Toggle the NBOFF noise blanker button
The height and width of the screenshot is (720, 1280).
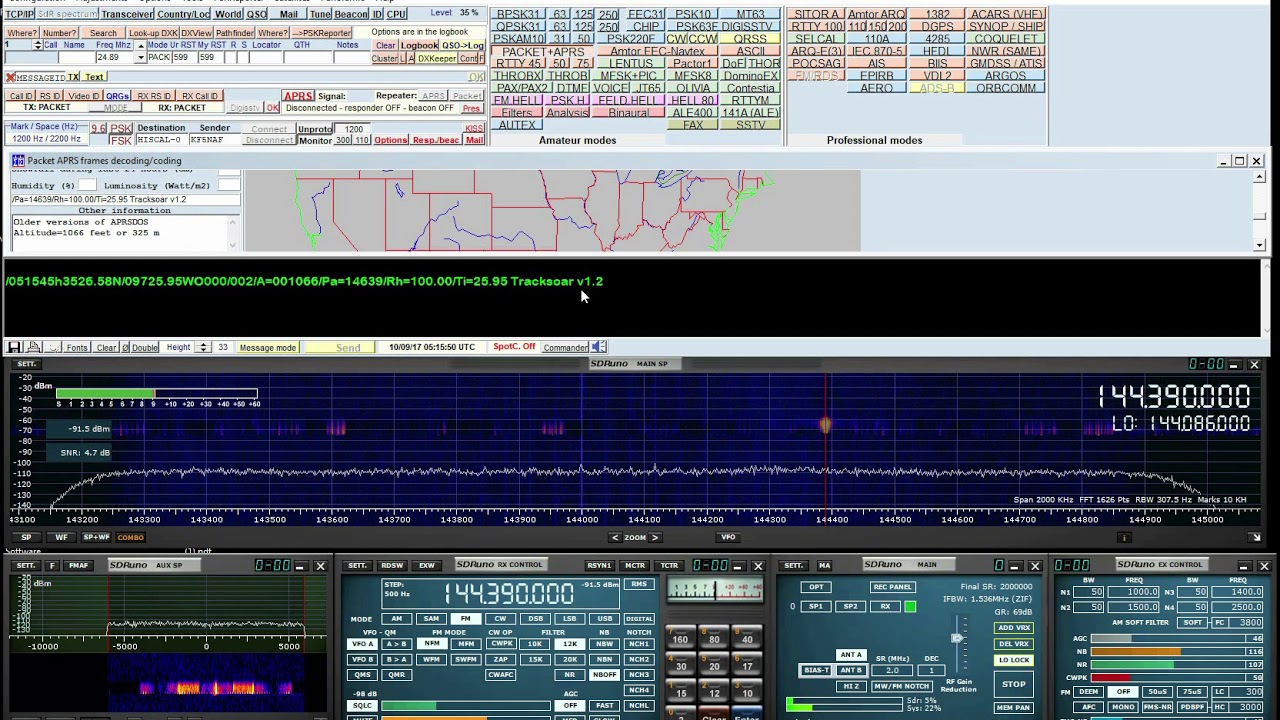[x=604, y=675]
